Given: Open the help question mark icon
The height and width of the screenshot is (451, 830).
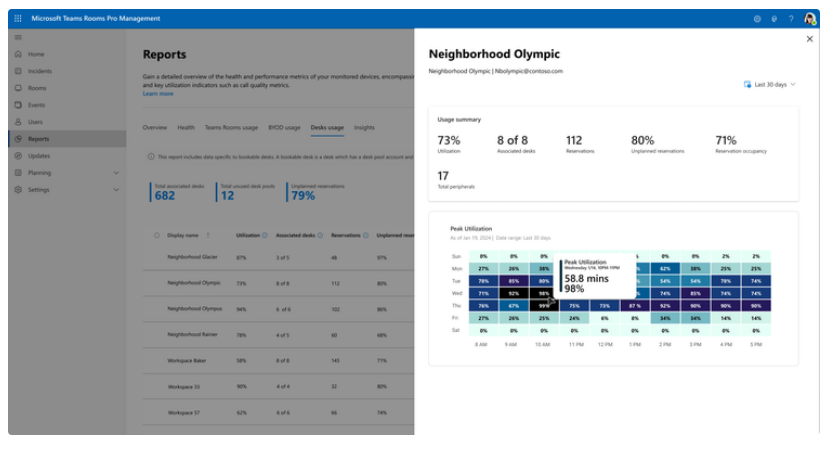Looking at the screenshot, I should pos(791,19).
